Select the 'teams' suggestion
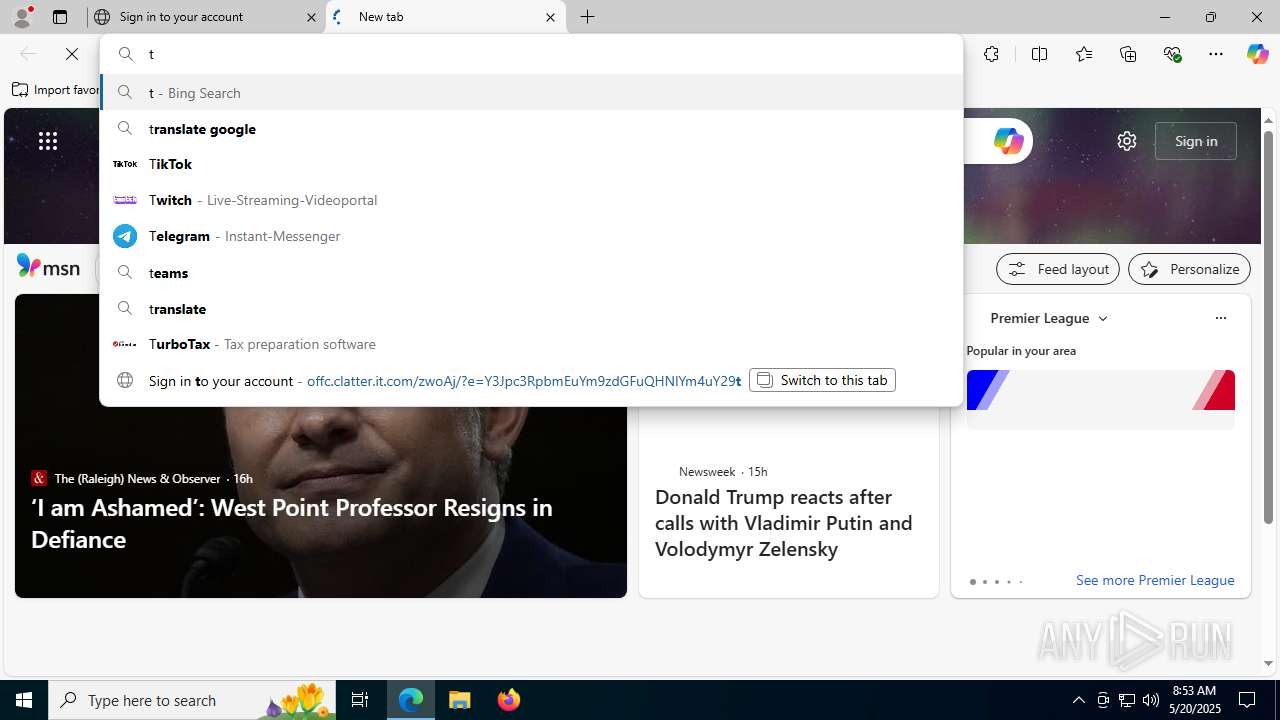1280x720 pixels. [531, 272]
